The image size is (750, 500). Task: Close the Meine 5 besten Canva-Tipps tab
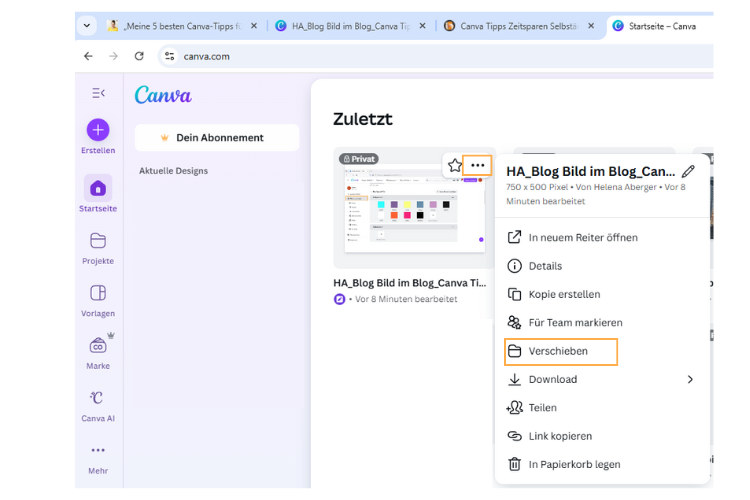pyautogui.click(x=254, y=26)
